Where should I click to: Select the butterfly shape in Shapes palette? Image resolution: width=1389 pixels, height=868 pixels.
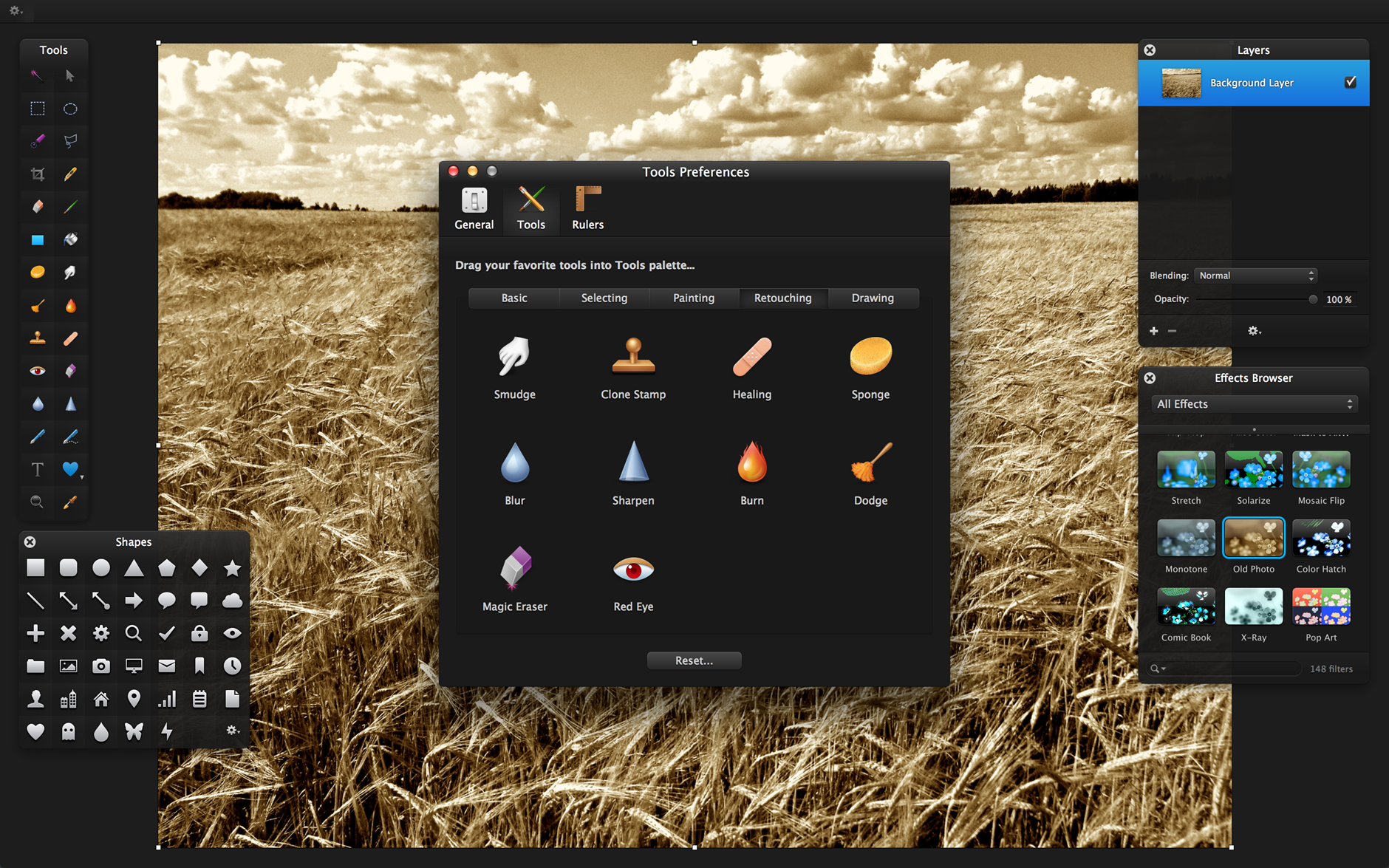tap(134, 731)
